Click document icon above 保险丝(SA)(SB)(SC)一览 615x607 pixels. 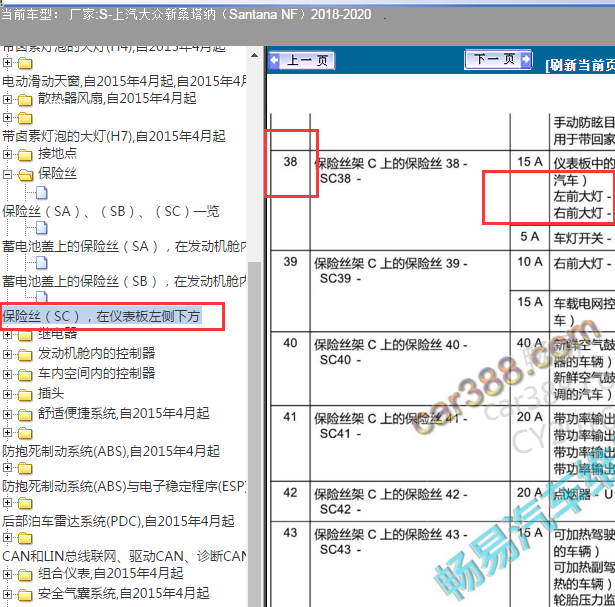click(42, 193)
